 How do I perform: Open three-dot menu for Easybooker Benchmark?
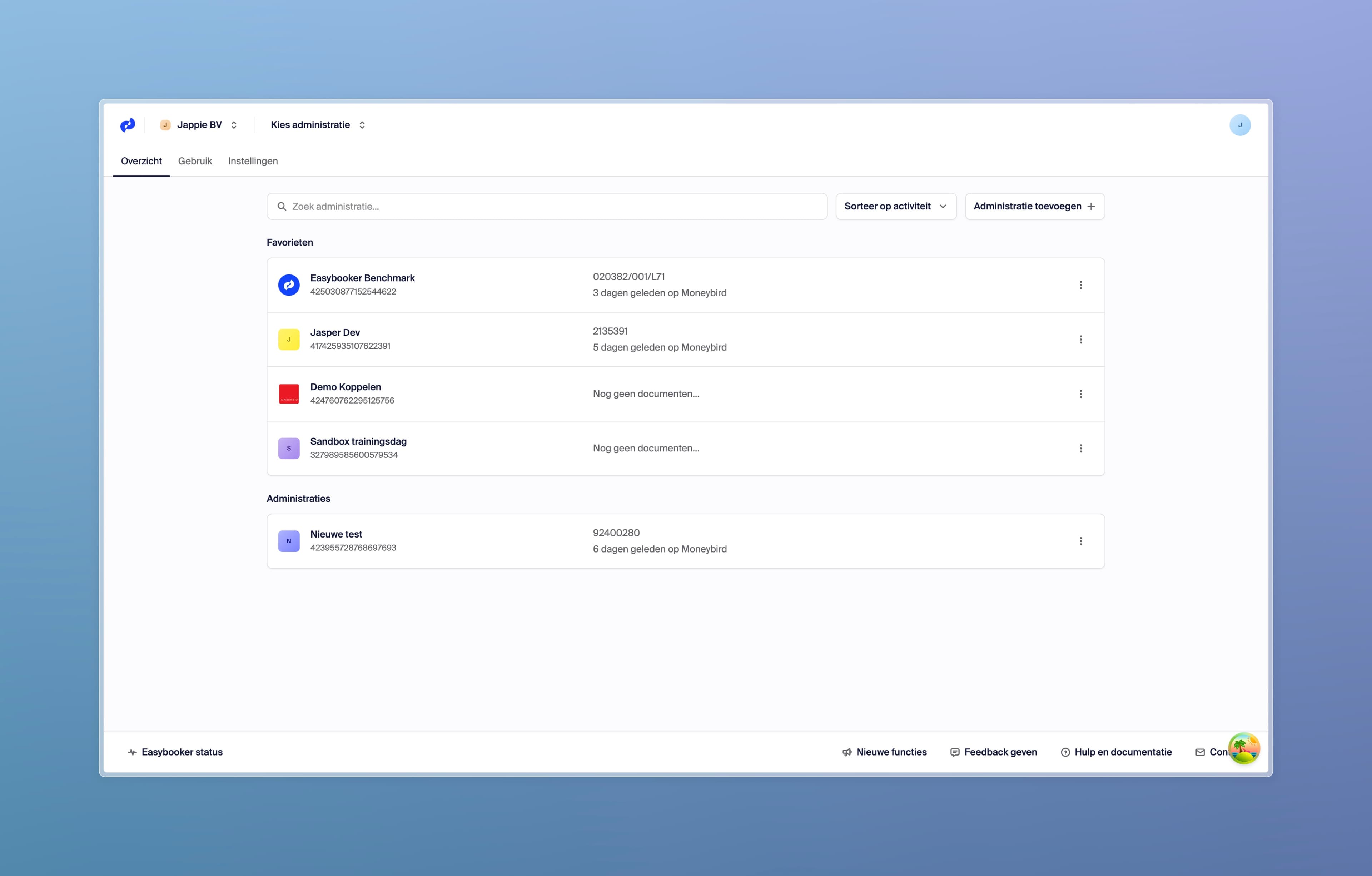pos(1080,285)
